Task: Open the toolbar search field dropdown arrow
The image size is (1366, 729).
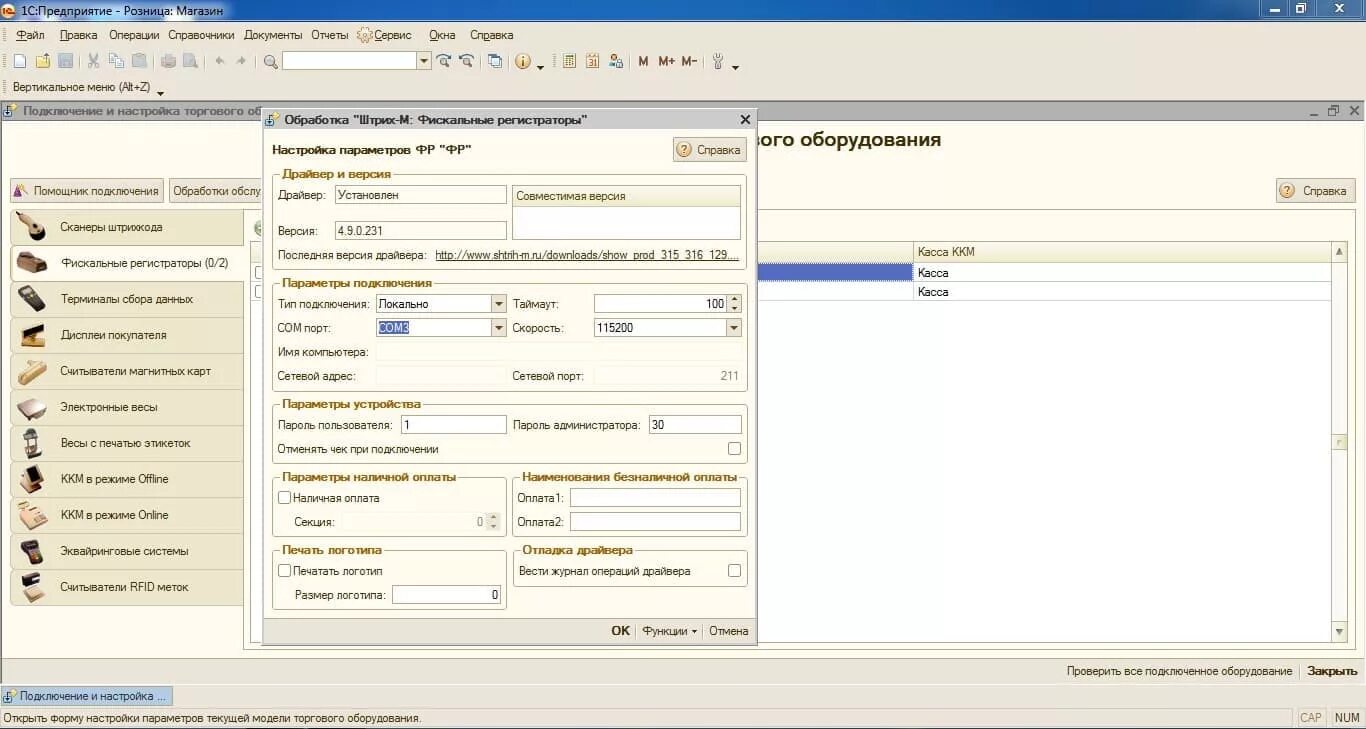Action: click(x=424, y=61)
